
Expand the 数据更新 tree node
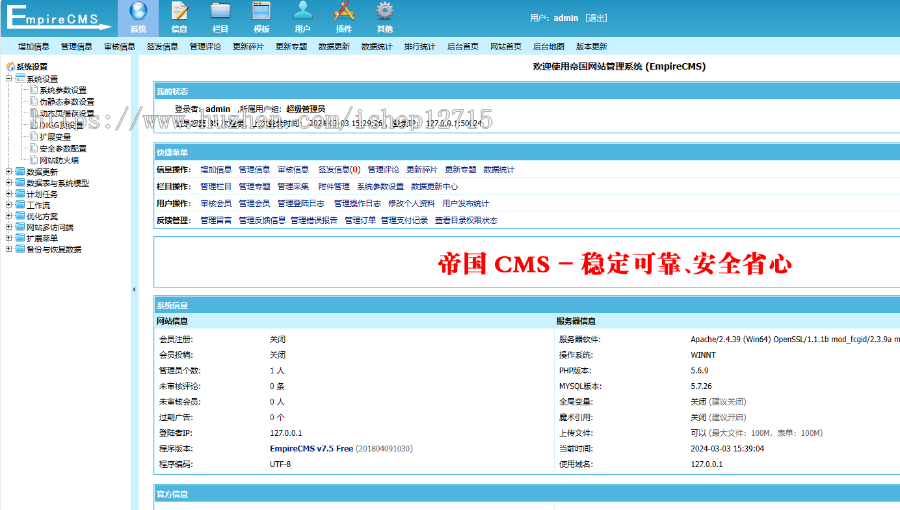tap(9, 172)
